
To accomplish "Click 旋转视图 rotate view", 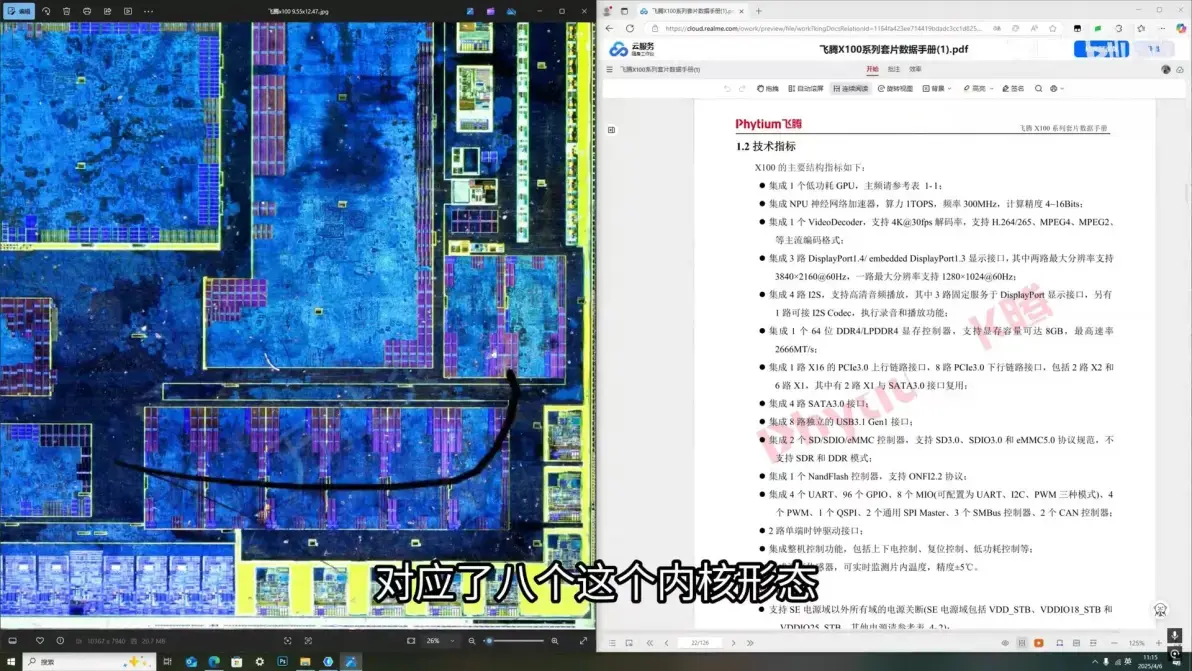I will point(896,89).
